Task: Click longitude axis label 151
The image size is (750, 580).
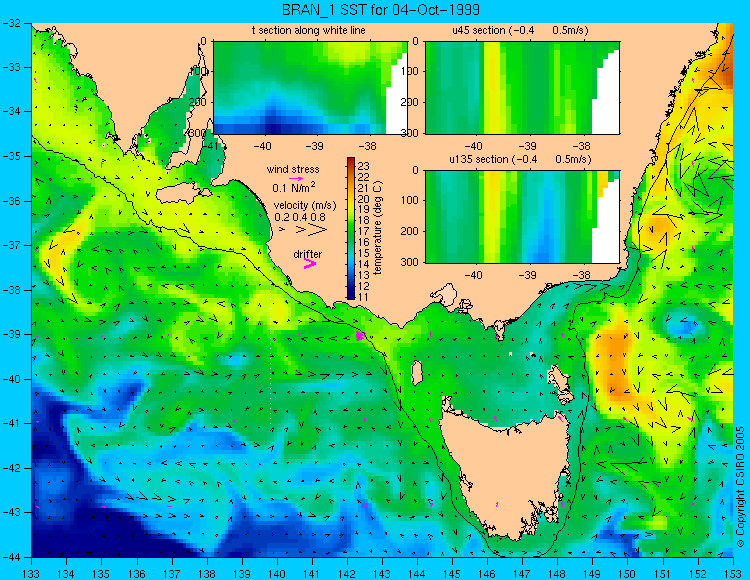Action: click(663, 574)
